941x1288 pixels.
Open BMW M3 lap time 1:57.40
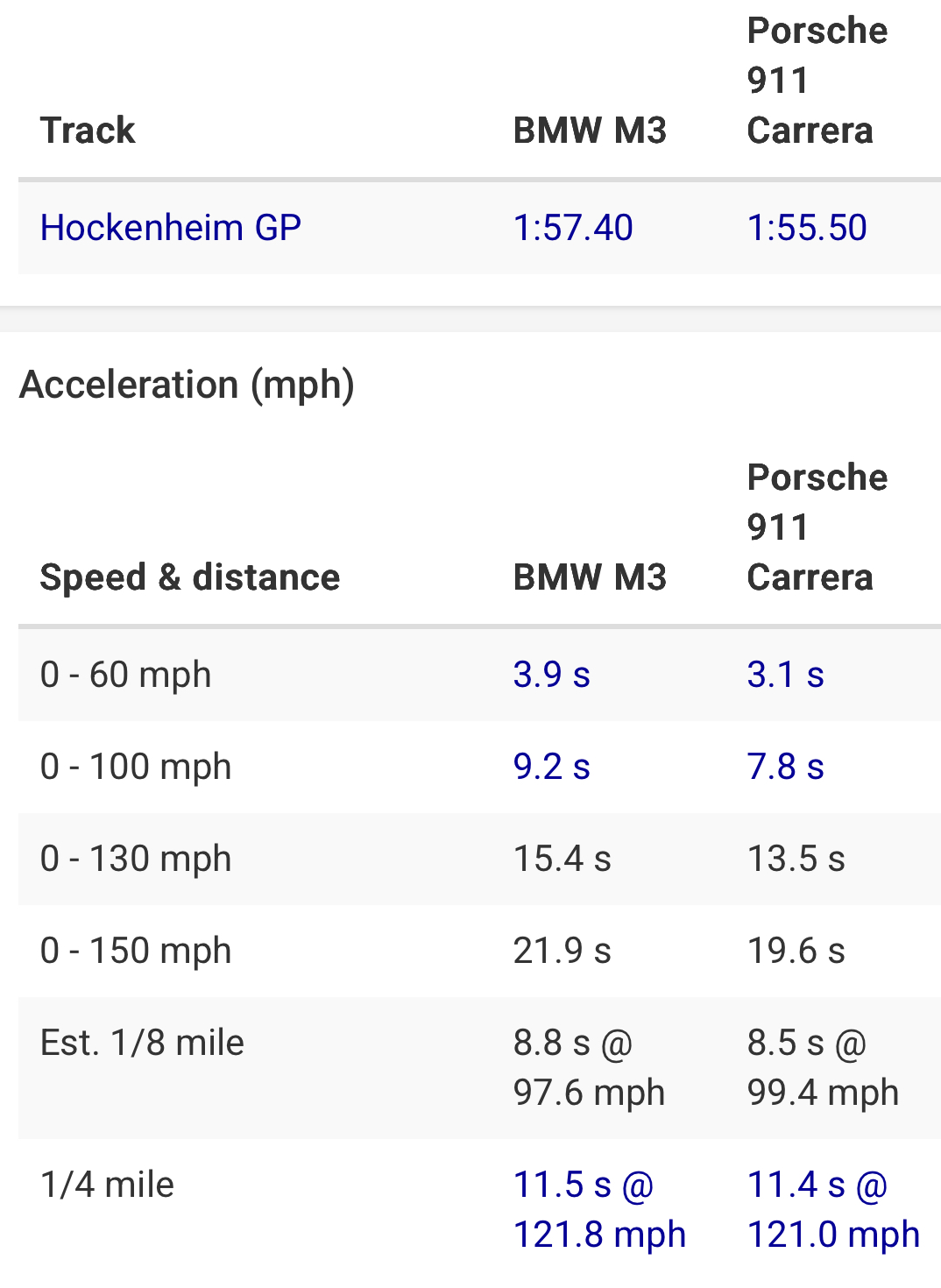click(x=573, y=228)
